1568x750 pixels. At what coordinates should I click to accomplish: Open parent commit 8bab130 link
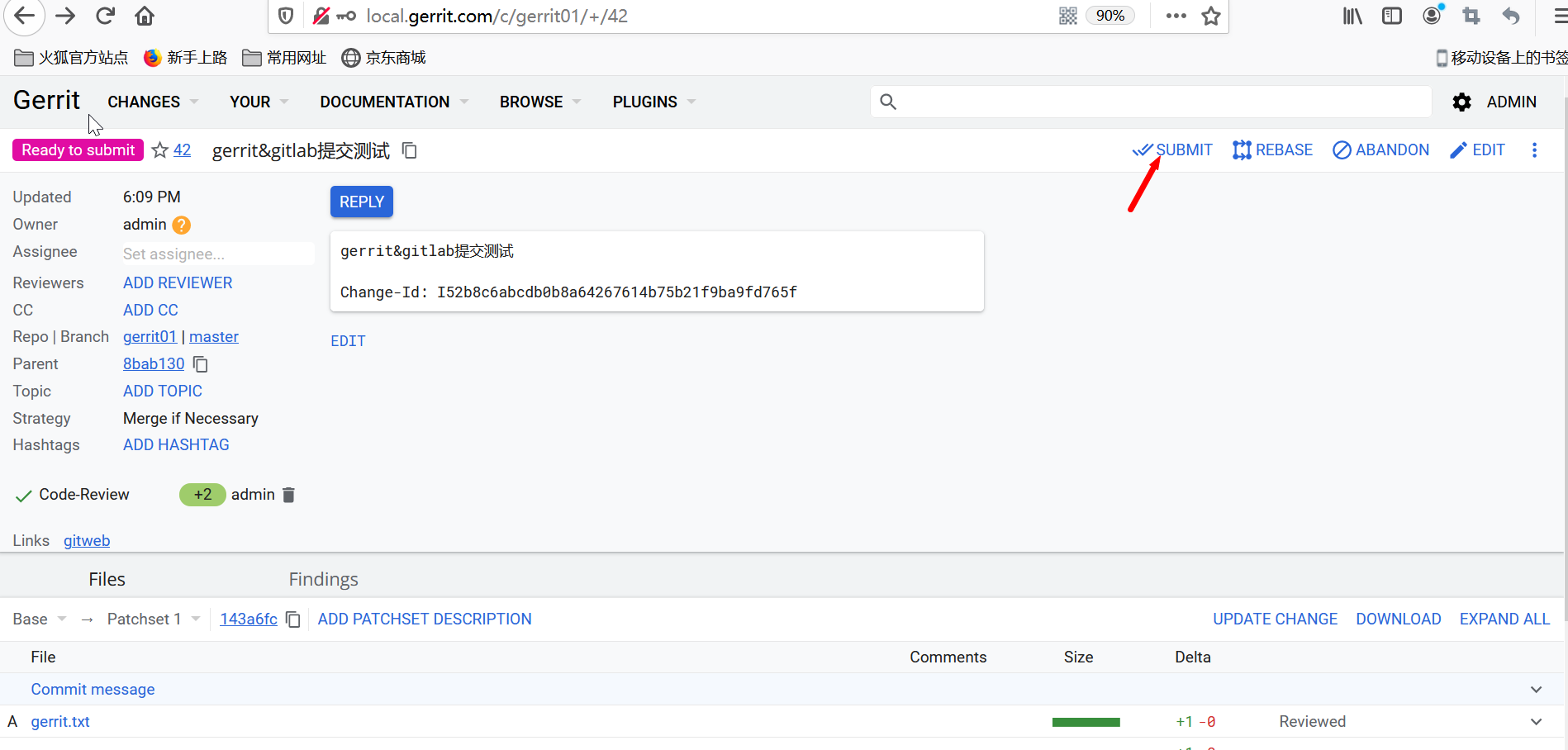click(x=154, y=363)
